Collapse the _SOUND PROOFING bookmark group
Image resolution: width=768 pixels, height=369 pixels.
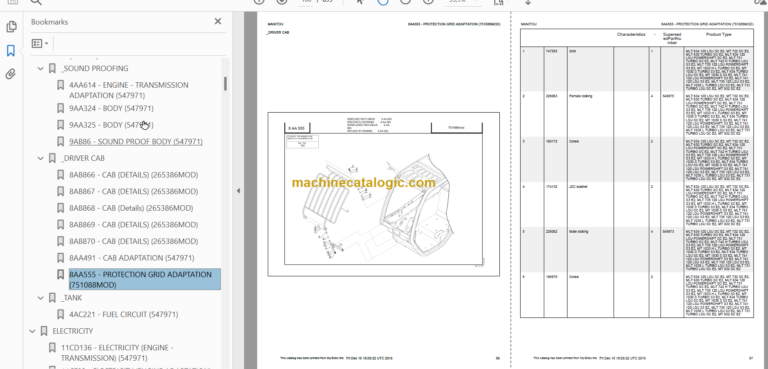[41, 69]
